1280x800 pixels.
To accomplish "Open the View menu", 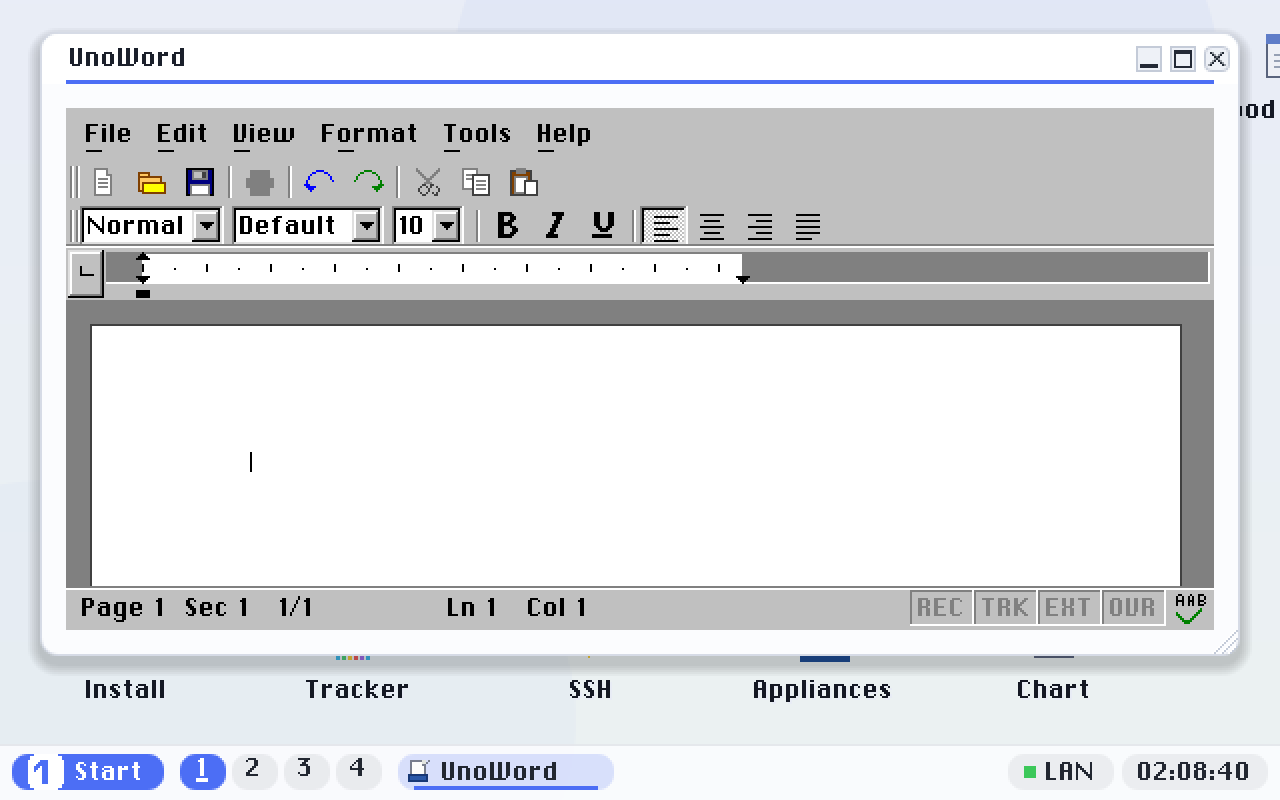I will tap(264, 134).
